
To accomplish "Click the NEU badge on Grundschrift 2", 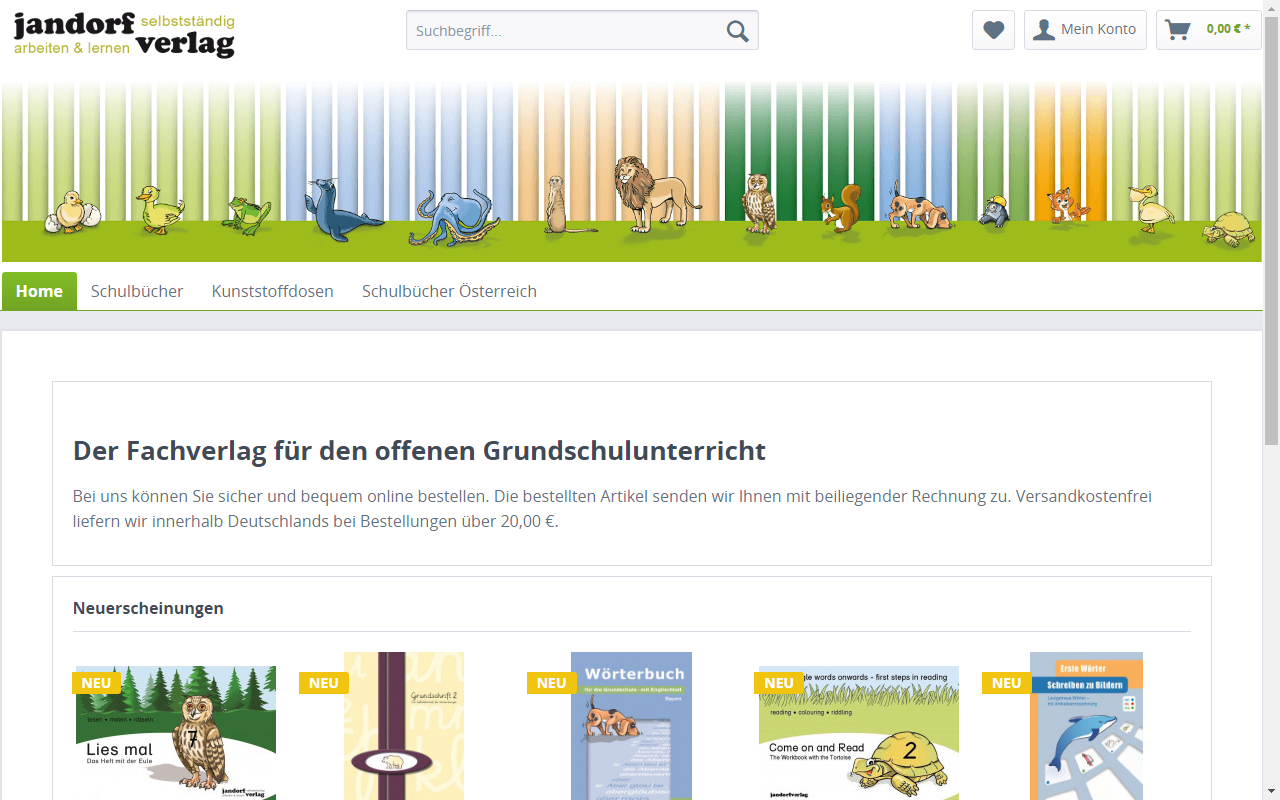I will point(323,683).
